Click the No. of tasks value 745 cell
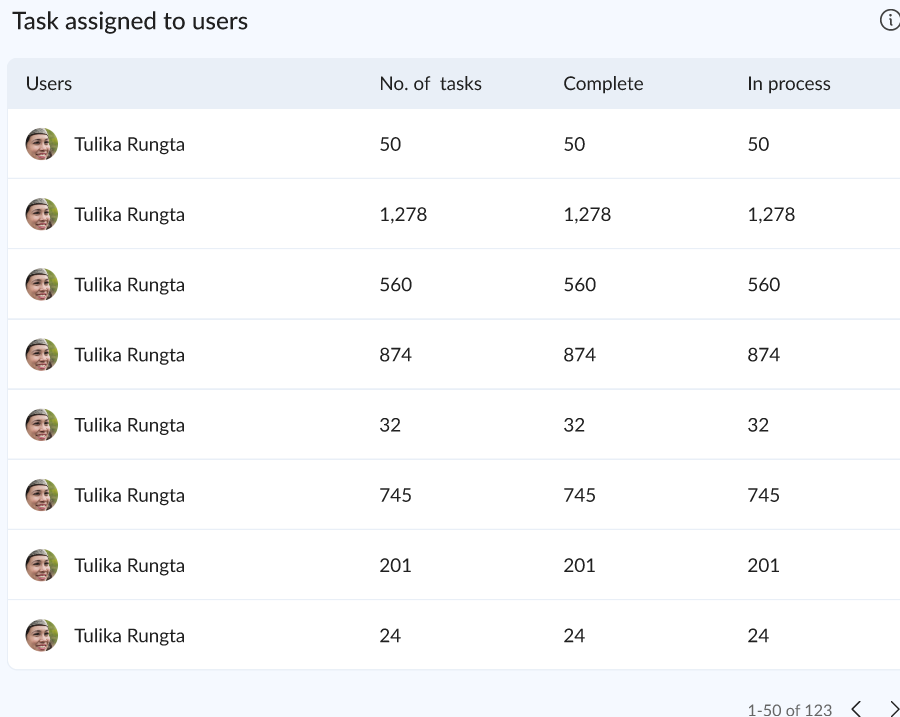The image size is (900, 717). click(x=395, y=495)
